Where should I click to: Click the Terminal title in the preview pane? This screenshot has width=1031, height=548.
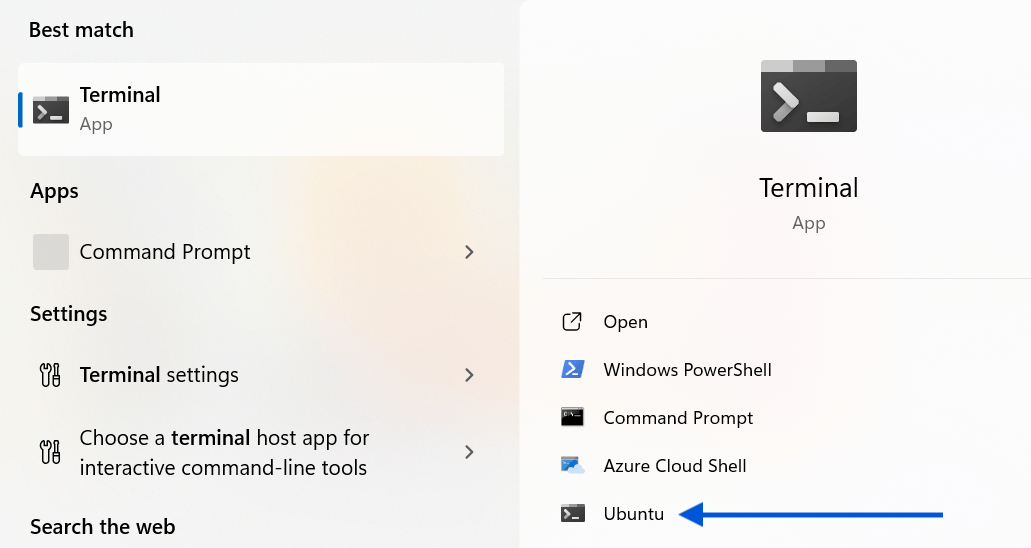[809, 188]
